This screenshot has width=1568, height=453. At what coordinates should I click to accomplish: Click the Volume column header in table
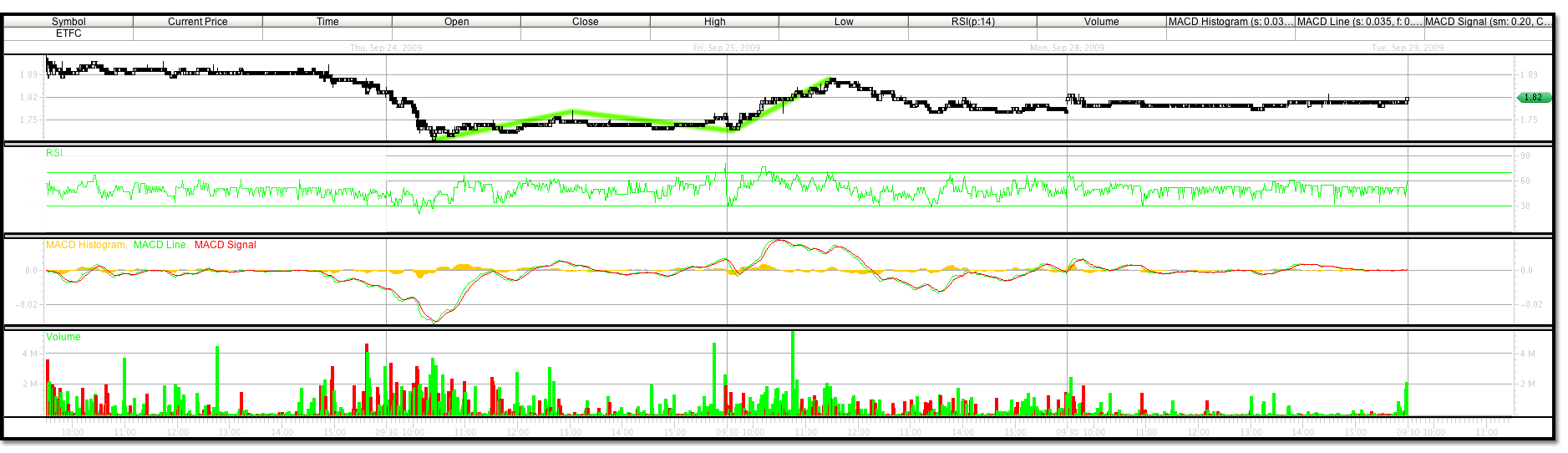pyautogui.click(x=1101, y=22)
